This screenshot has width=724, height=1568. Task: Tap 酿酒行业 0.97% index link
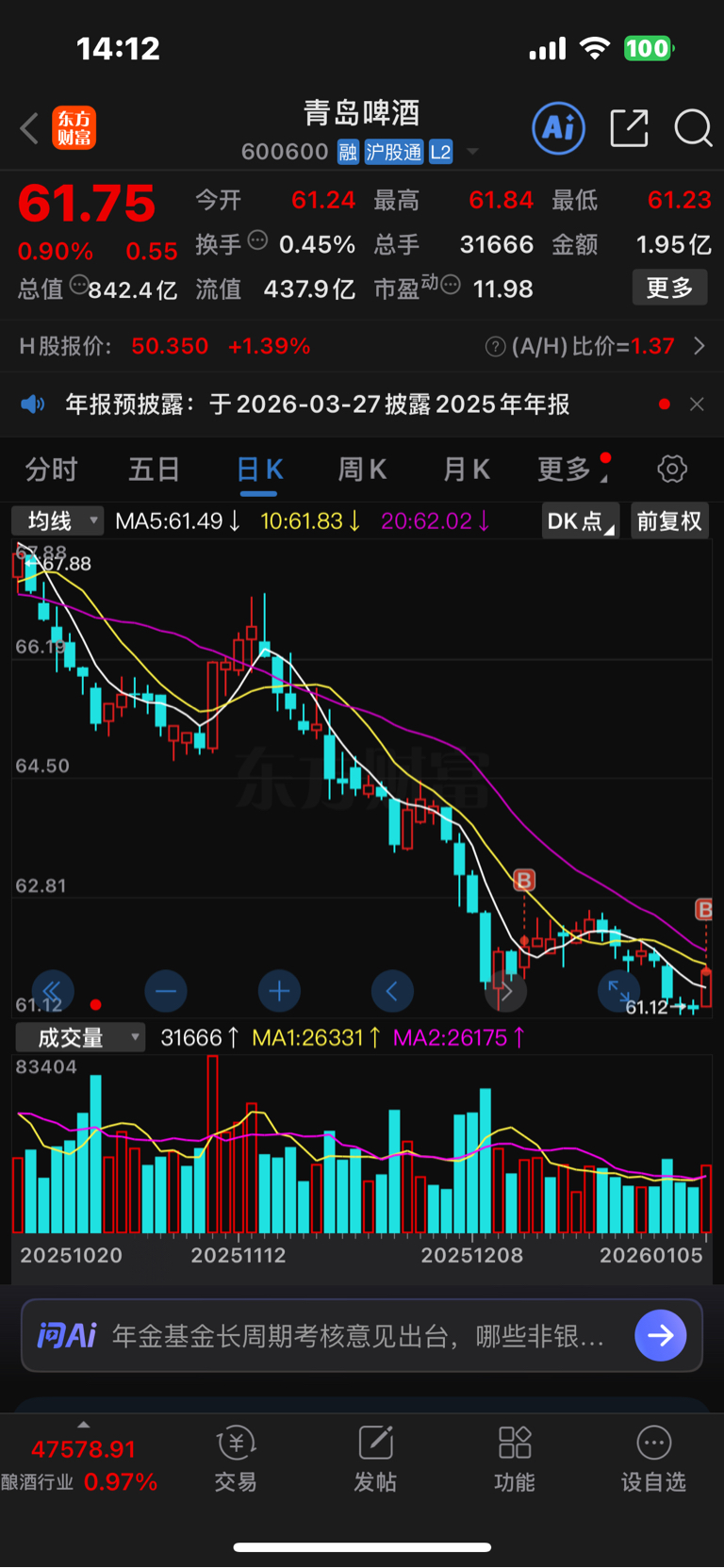tap(79, 1482)
